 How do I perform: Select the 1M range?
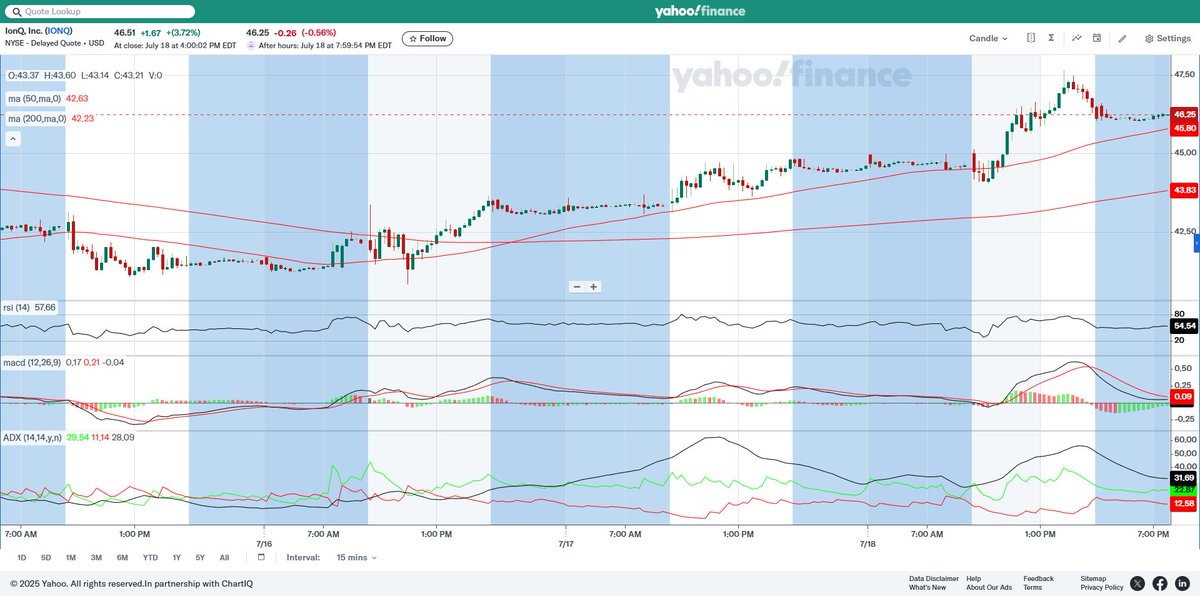[x=71, y=557]
